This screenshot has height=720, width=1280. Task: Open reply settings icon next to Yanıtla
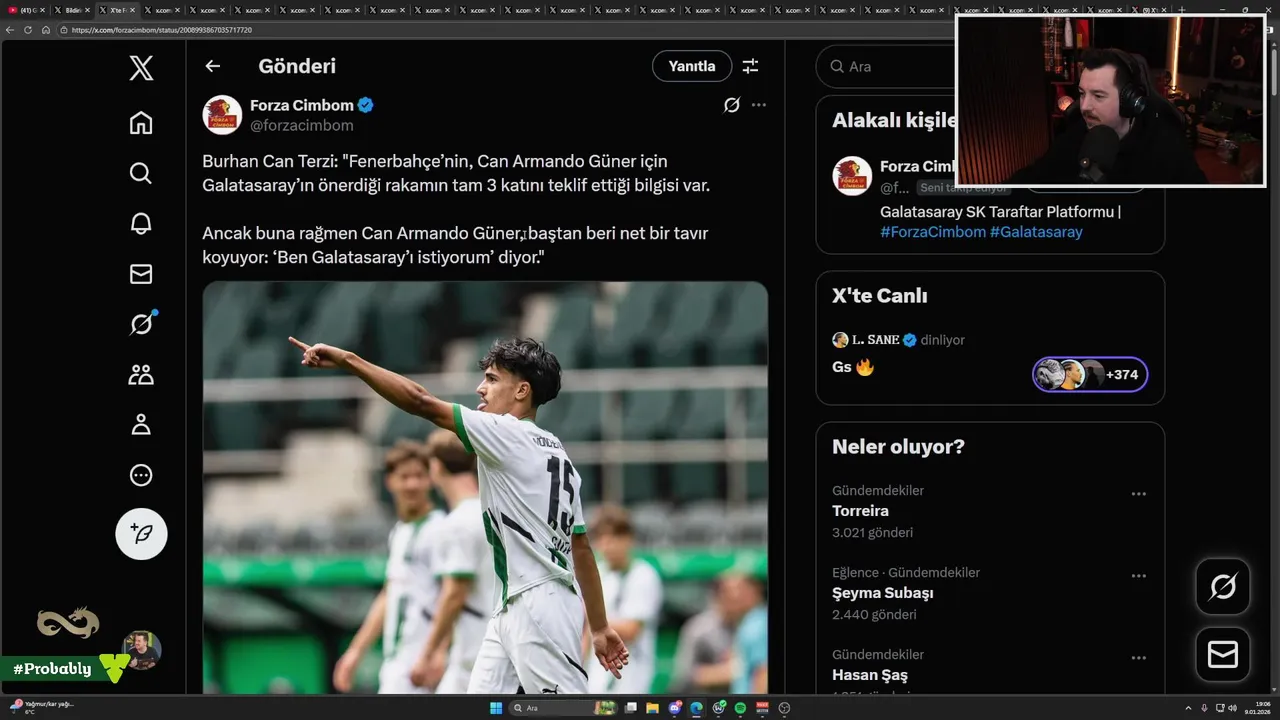750,66
